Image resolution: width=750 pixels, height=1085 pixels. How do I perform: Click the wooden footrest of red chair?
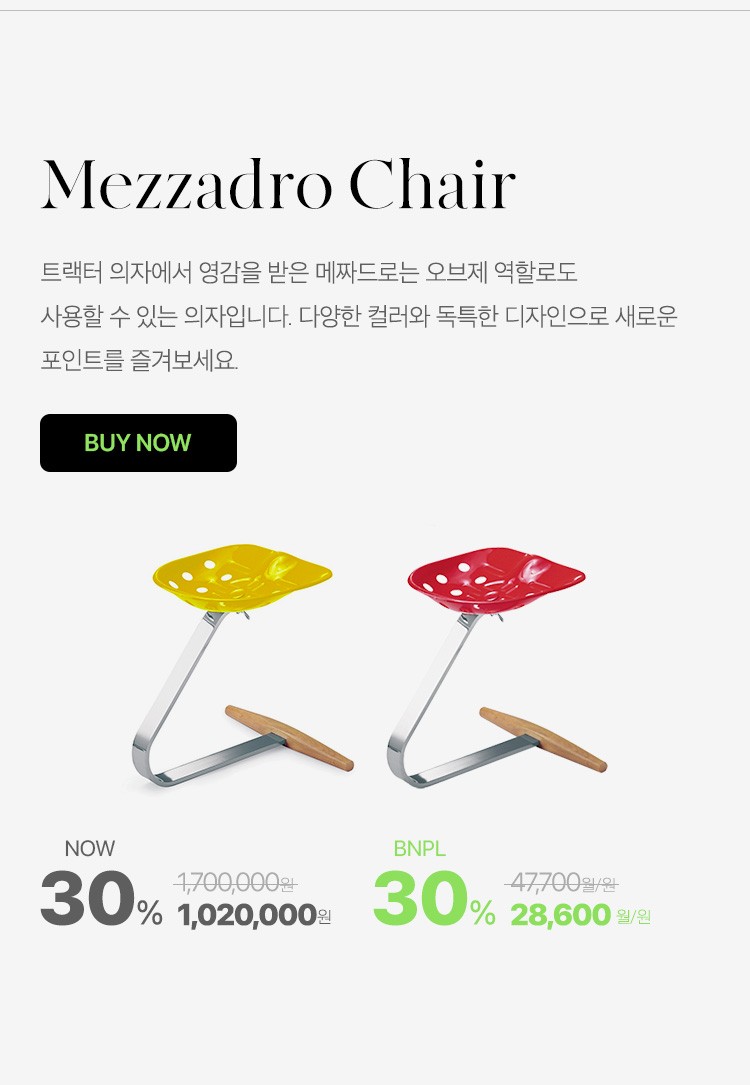[x=544, y=739]
